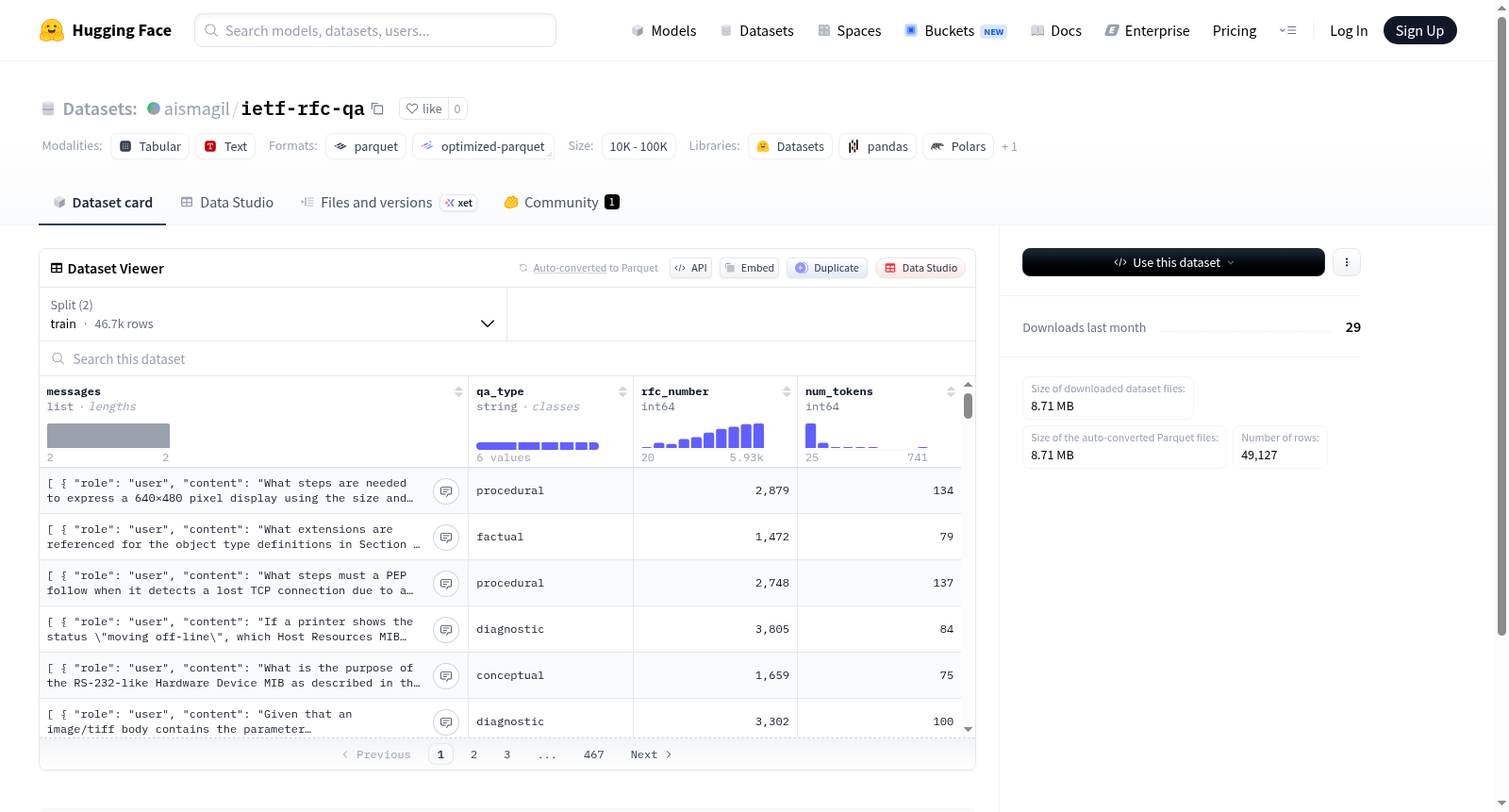This screenshot has width=1509, height=812.
Task: Sort by the rfc_number column
Action: pyautogui.click(x=787, y=391)
